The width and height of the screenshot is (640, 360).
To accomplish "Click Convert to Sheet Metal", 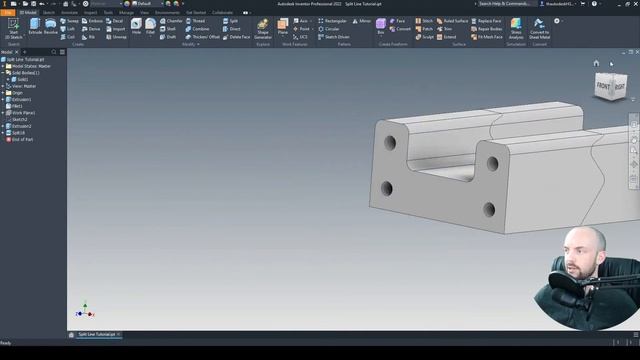I will [539, 29].
